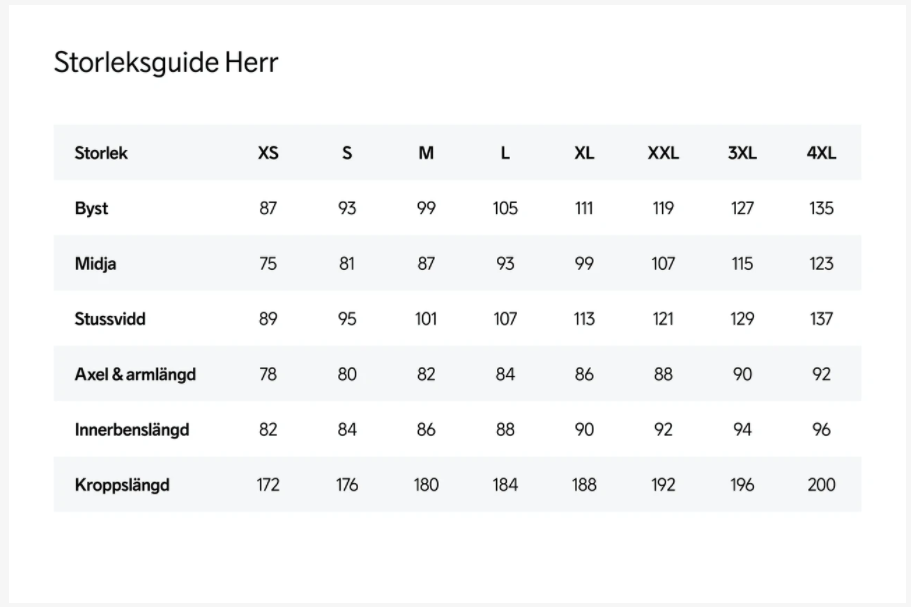
Task: Select Innerbenslängd value 94 for 3XL
Action: (x=742, y=430)
